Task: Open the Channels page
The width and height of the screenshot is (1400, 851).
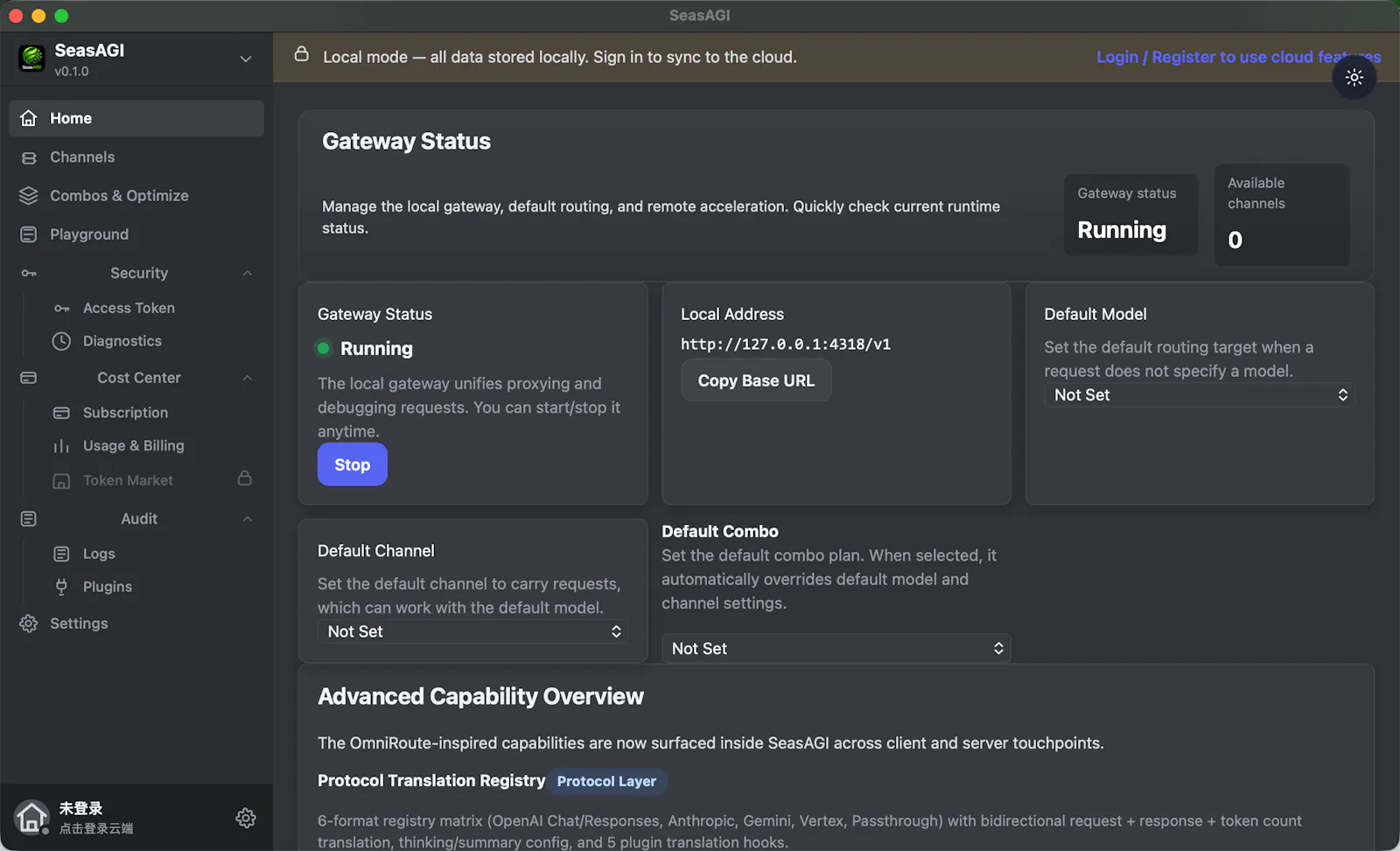Action: click(136, 157)
